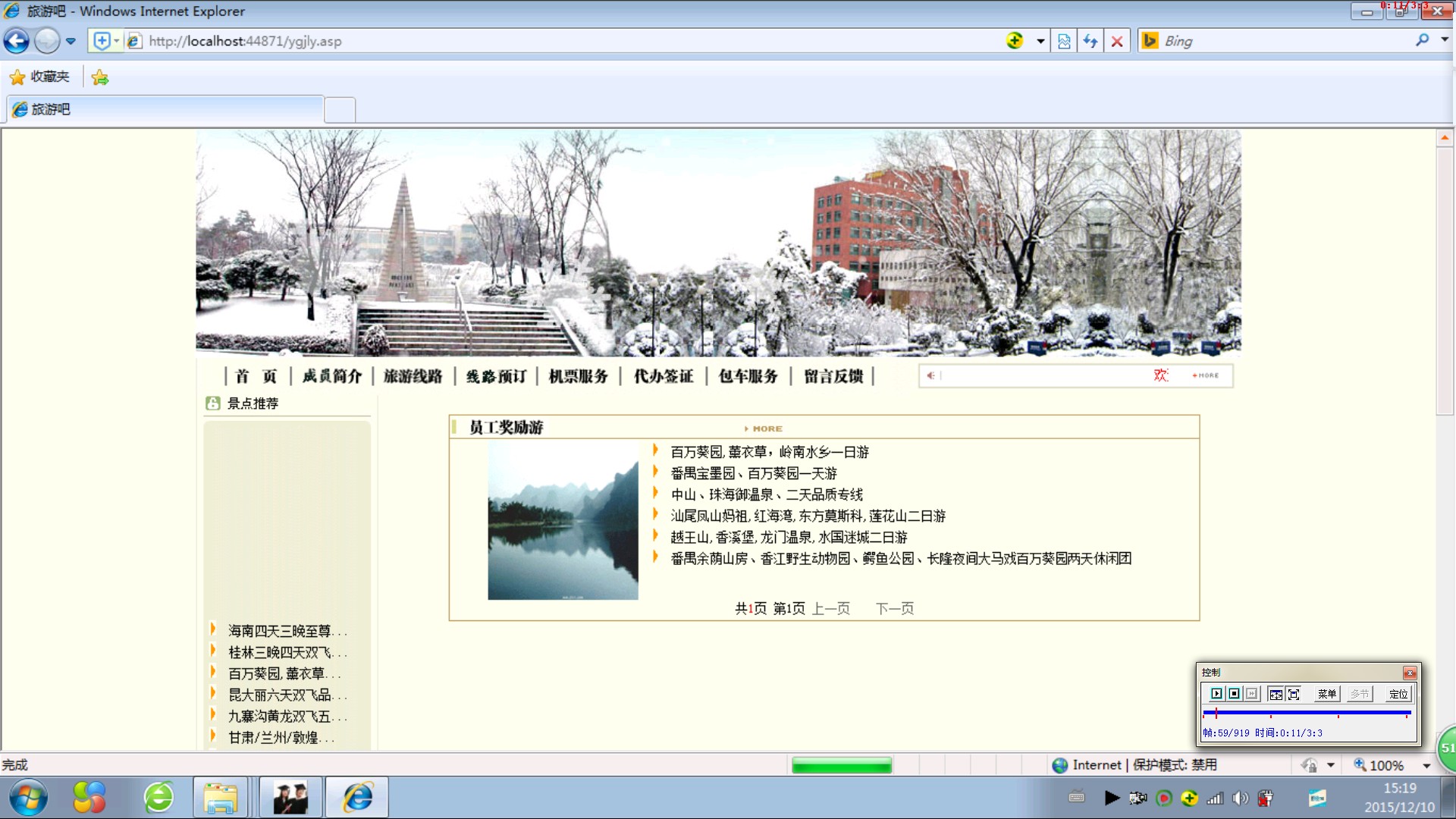Click the red Stop loading icon
The image size is (1456, 819).
1116,41
